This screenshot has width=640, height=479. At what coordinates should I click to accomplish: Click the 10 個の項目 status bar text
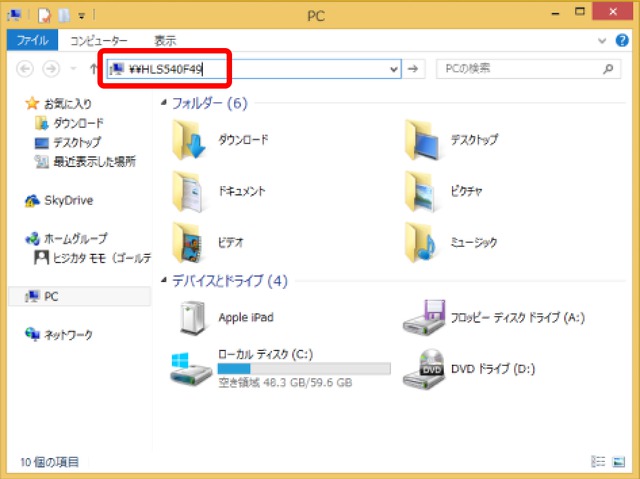click(49, 462)
